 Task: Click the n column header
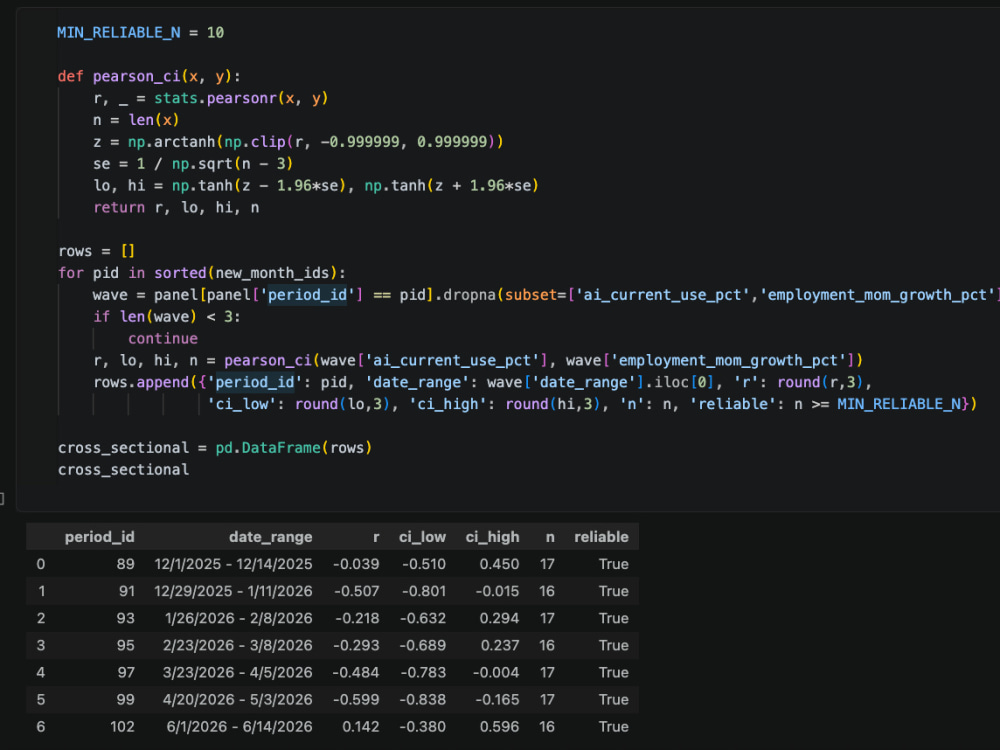550,537
